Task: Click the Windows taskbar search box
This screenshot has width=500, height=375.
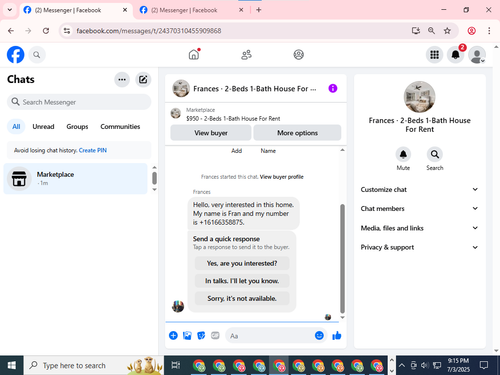Action: (93, 365)
